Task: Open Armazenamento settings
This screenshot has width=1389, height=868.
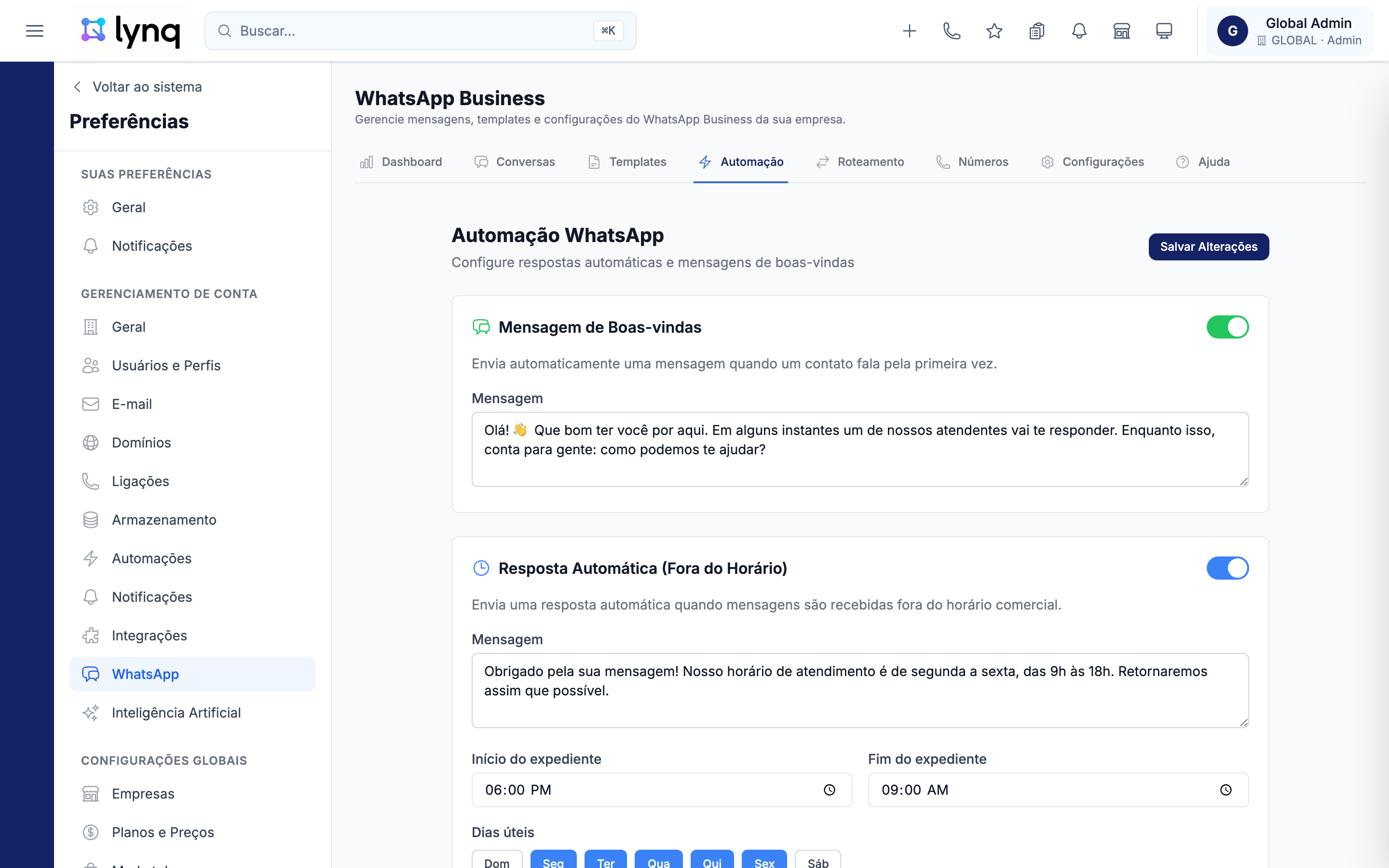Action: 192,519
